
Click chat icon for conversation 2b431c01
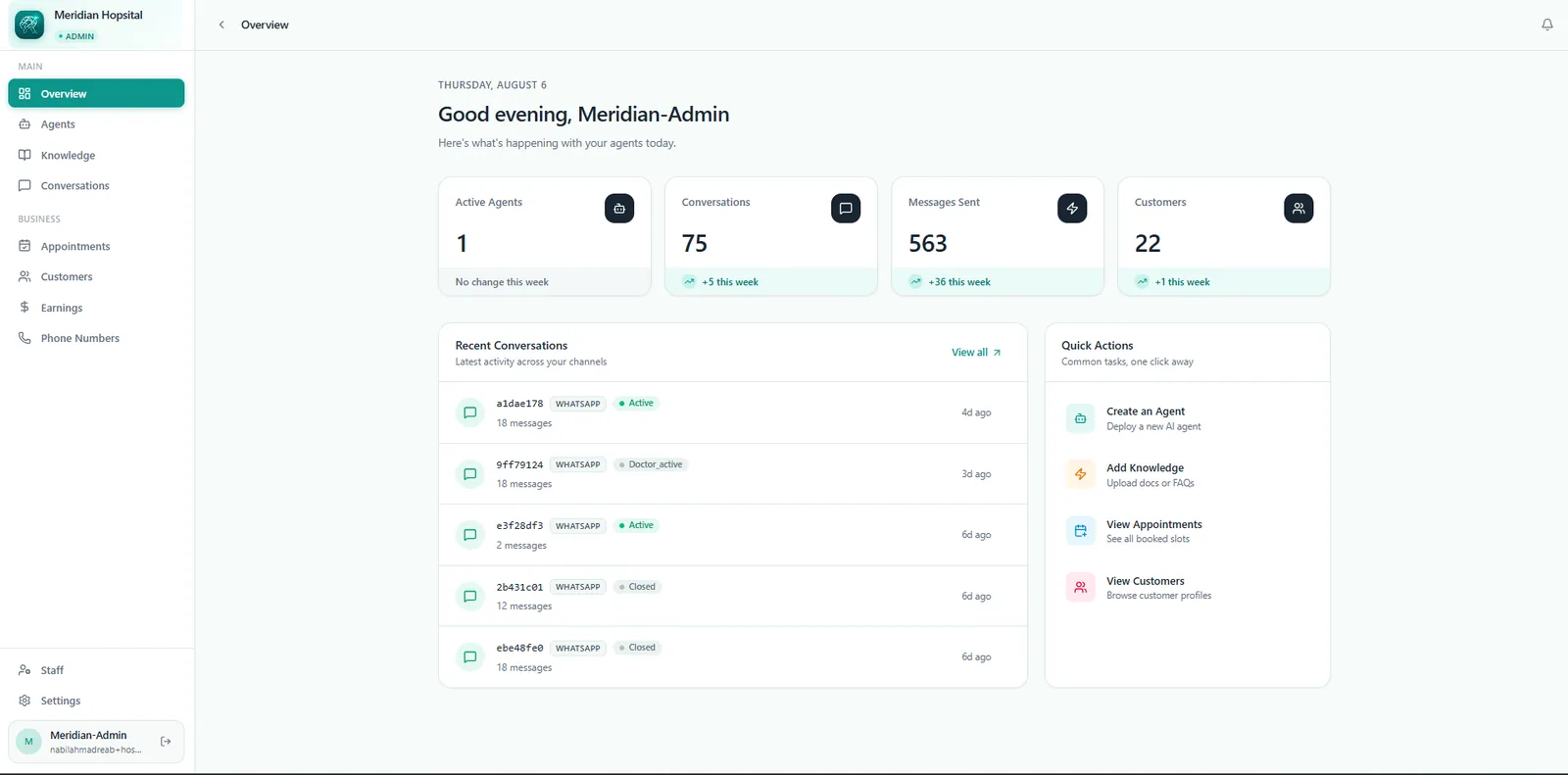[470, 596]
